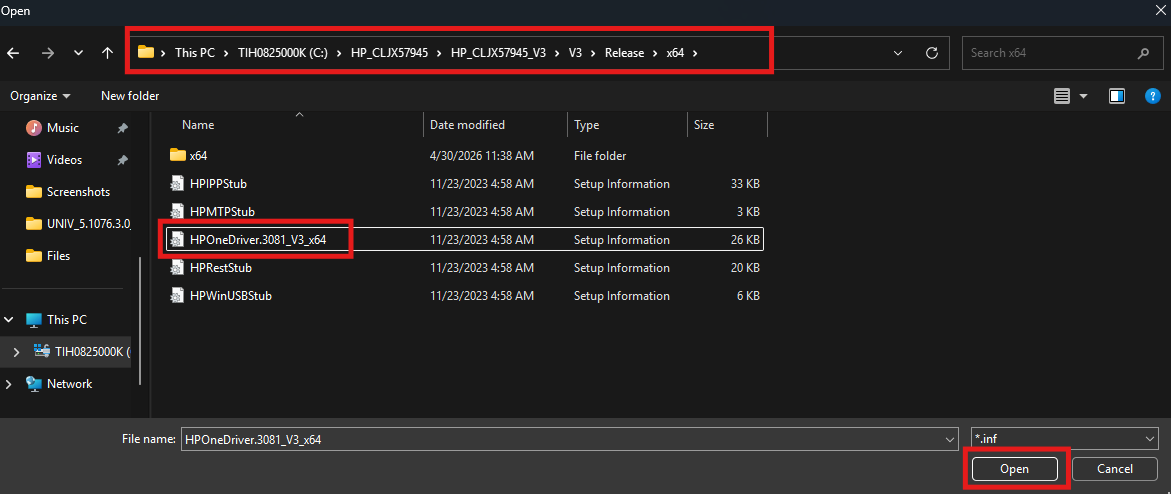Image resolution: width=1171 pixels, height=494 pixels.
Task: Select Release breadcrumb segment
Action: point(624,53)
